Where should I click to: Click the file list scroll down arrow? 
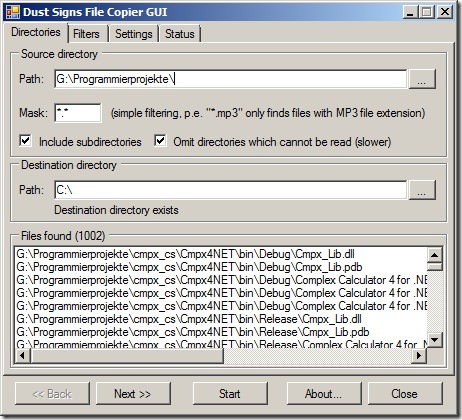click(435, 340)
